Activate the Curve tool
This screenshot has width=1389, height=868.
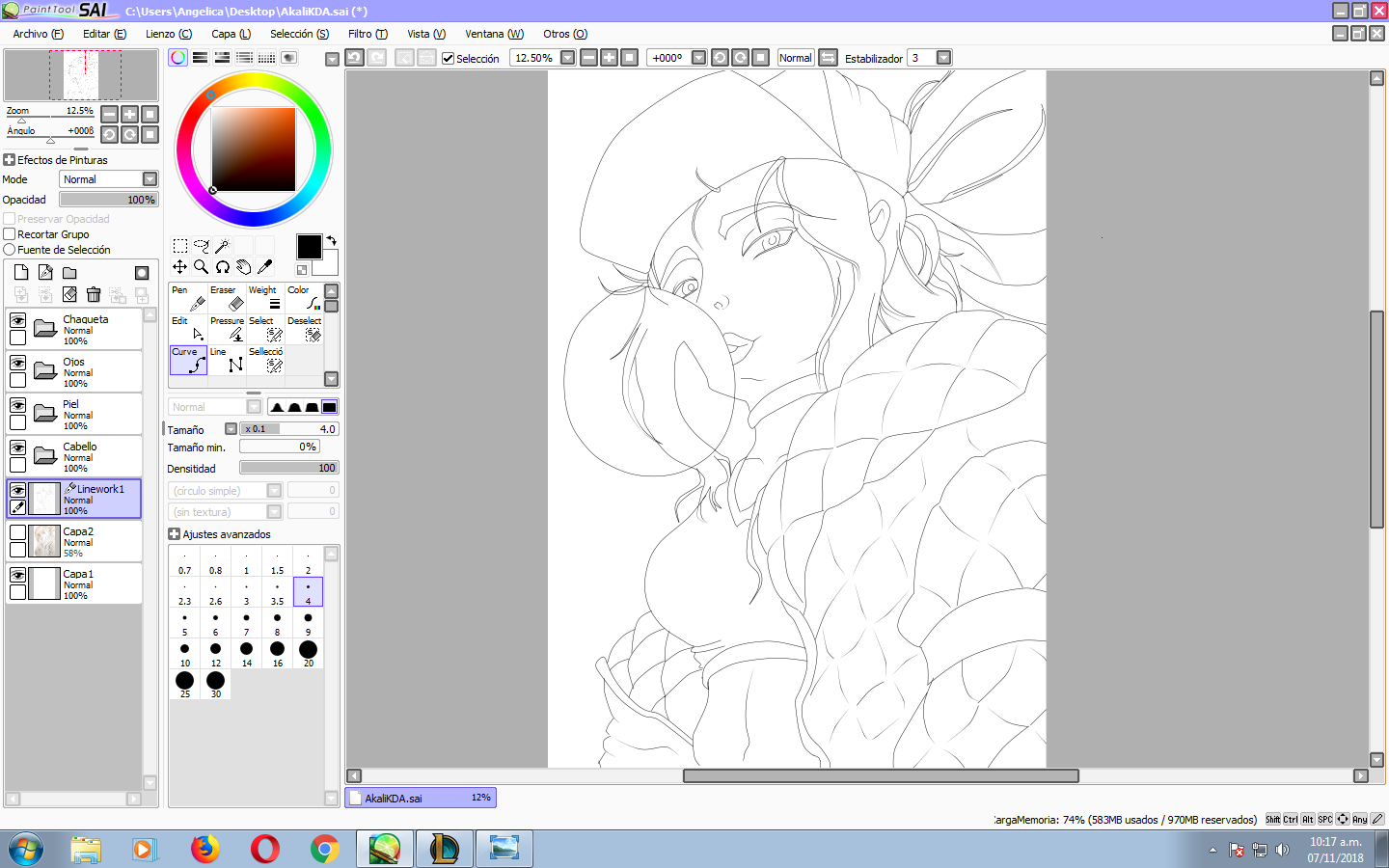(x=188, y=360)
